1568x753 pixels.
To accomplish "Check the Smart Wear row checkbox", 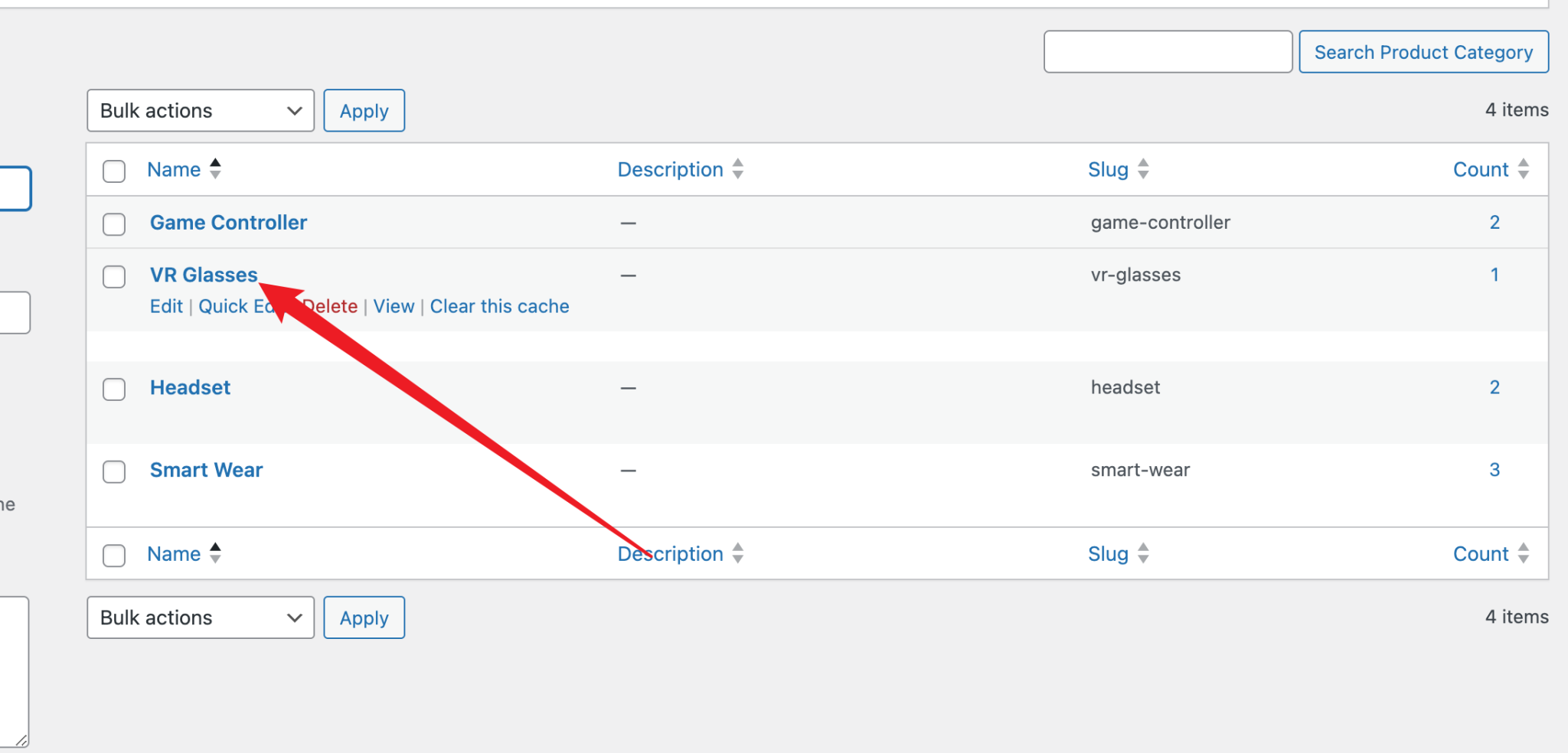I will tap(114, 471).
